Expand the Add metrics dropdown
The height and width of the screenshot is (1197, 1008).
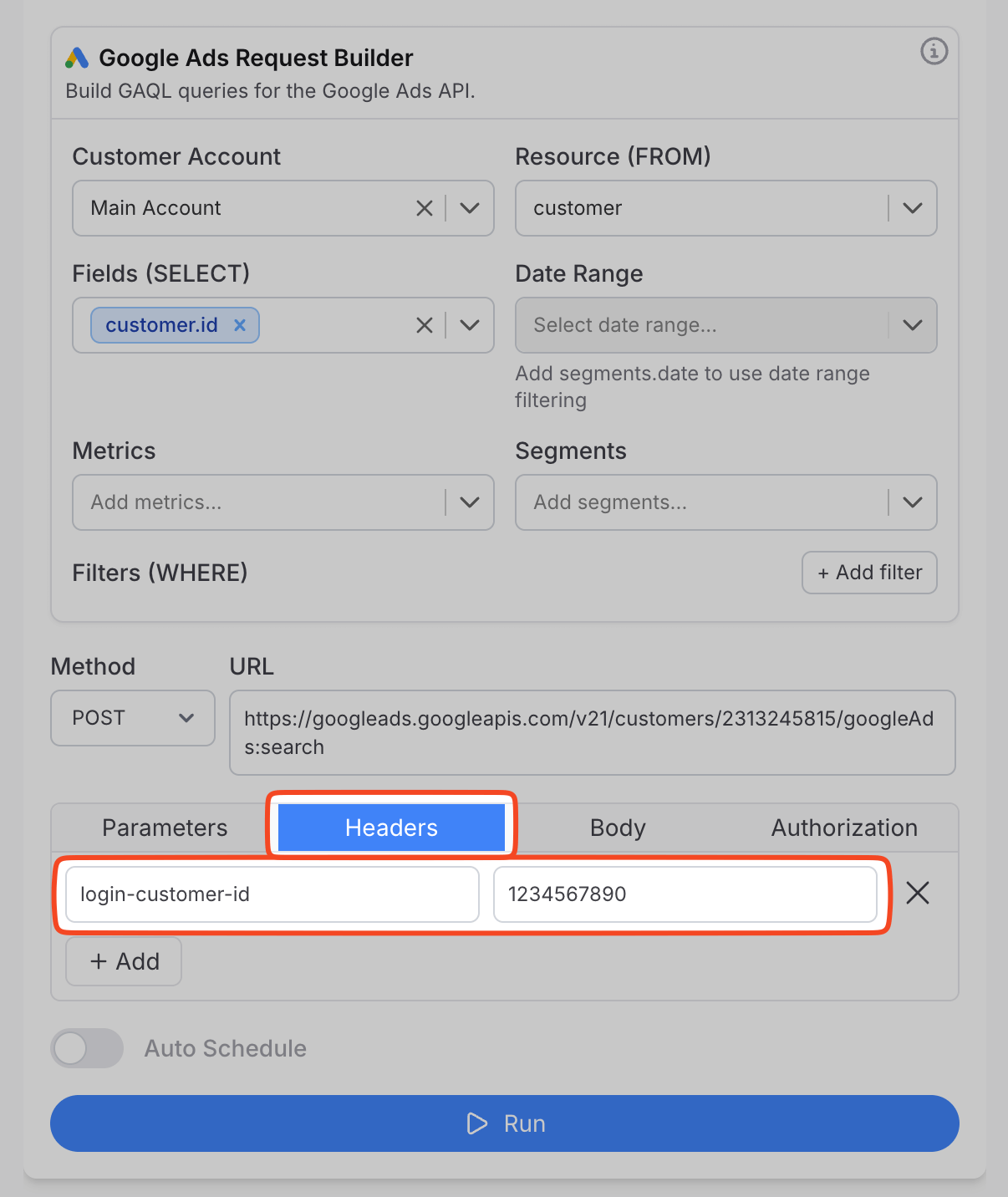[x=469, y=502]
